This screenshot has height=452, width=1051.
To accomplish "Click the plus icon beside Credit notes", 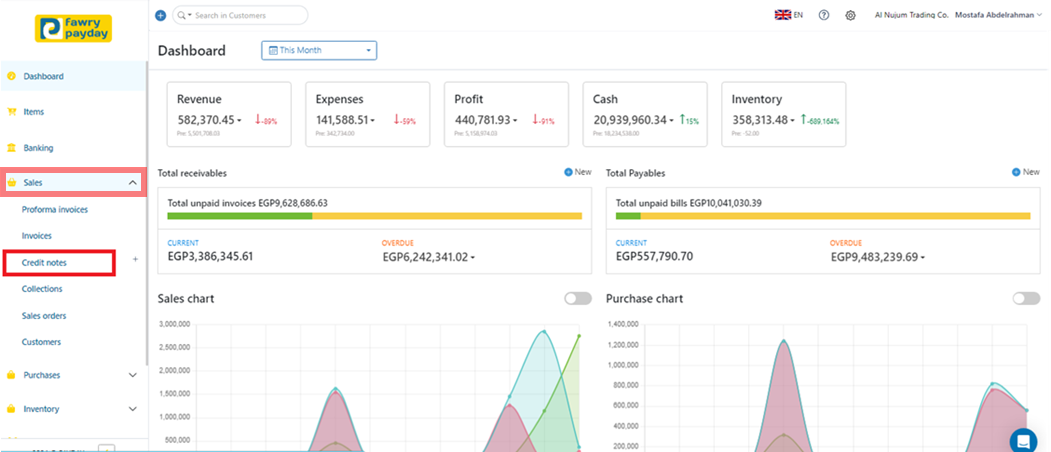I will [x=135, y=262].
